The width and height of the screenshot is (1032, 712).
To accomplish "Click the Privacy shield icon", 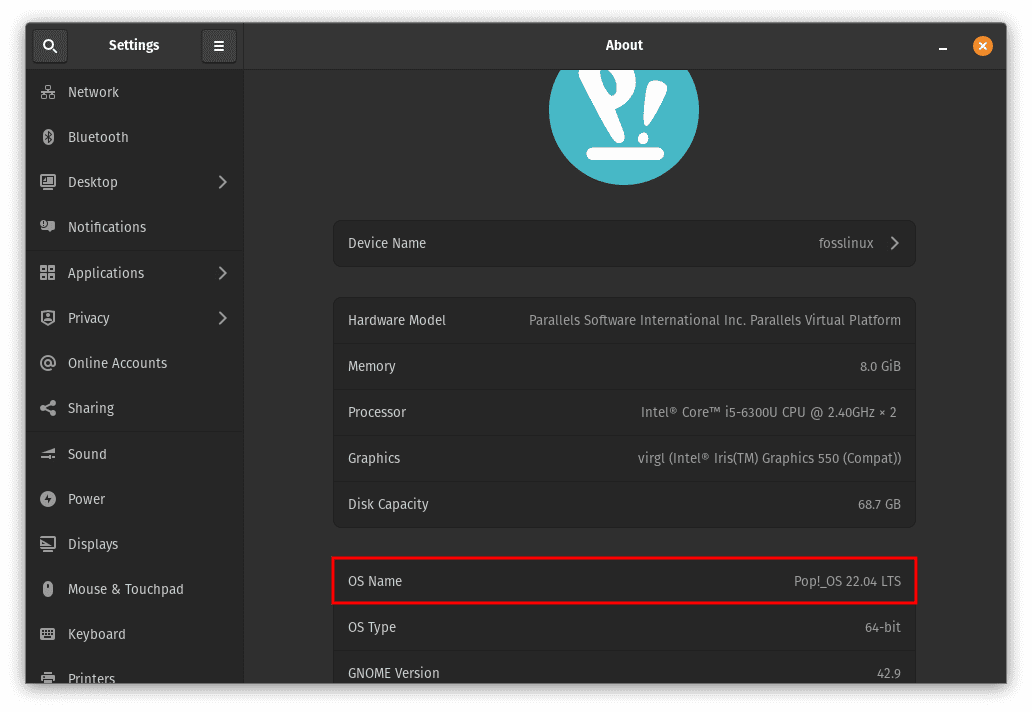I will tap(48, 318).
